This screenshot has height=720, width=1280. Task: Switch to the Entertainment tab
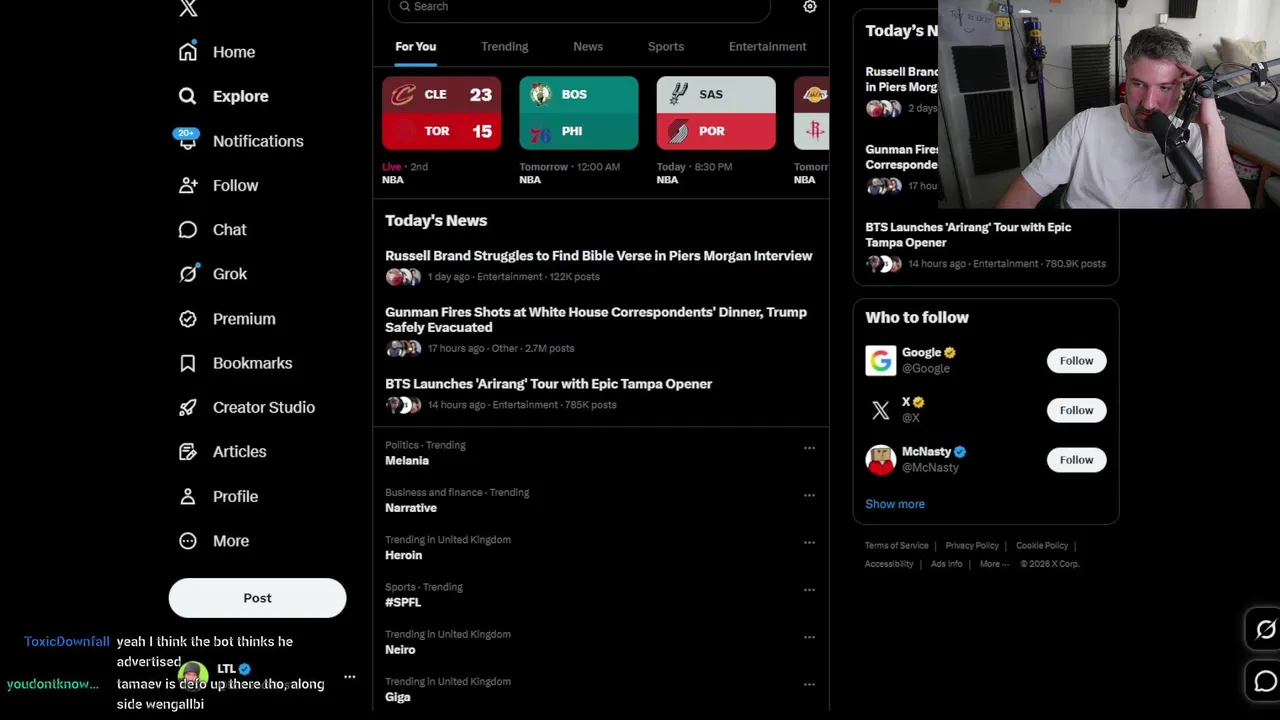(x=767, y=46)
